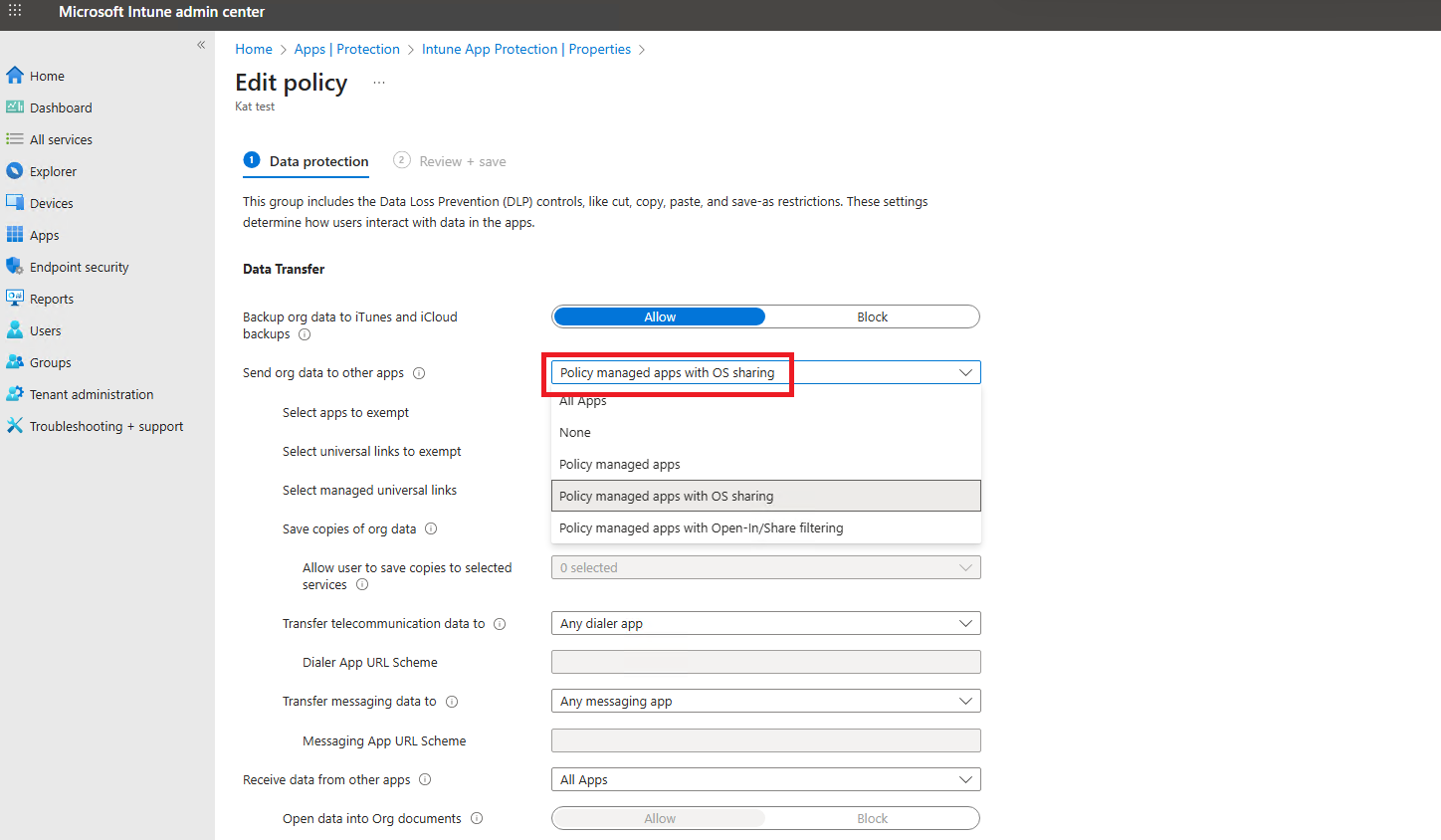1441x840 pixels.
Task: Open the app launcher waffle icon
Action: [x=15, y=11]
